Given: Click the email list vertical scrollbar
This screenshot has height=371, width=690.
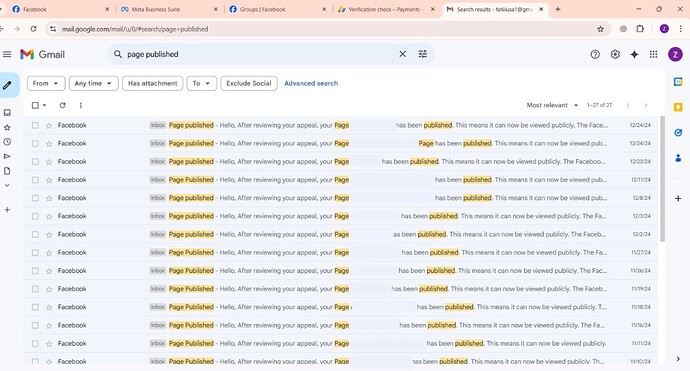Looking at the screenshot, I should tap(662, 178).
